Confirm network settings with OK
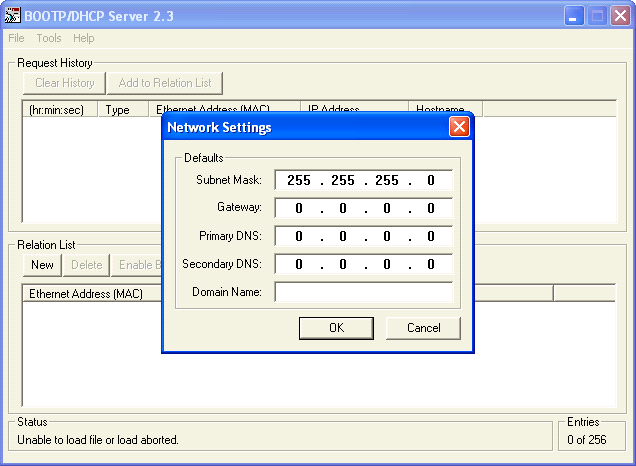The height and width of the screenshot is (466, 636). [x=336, y=328]
